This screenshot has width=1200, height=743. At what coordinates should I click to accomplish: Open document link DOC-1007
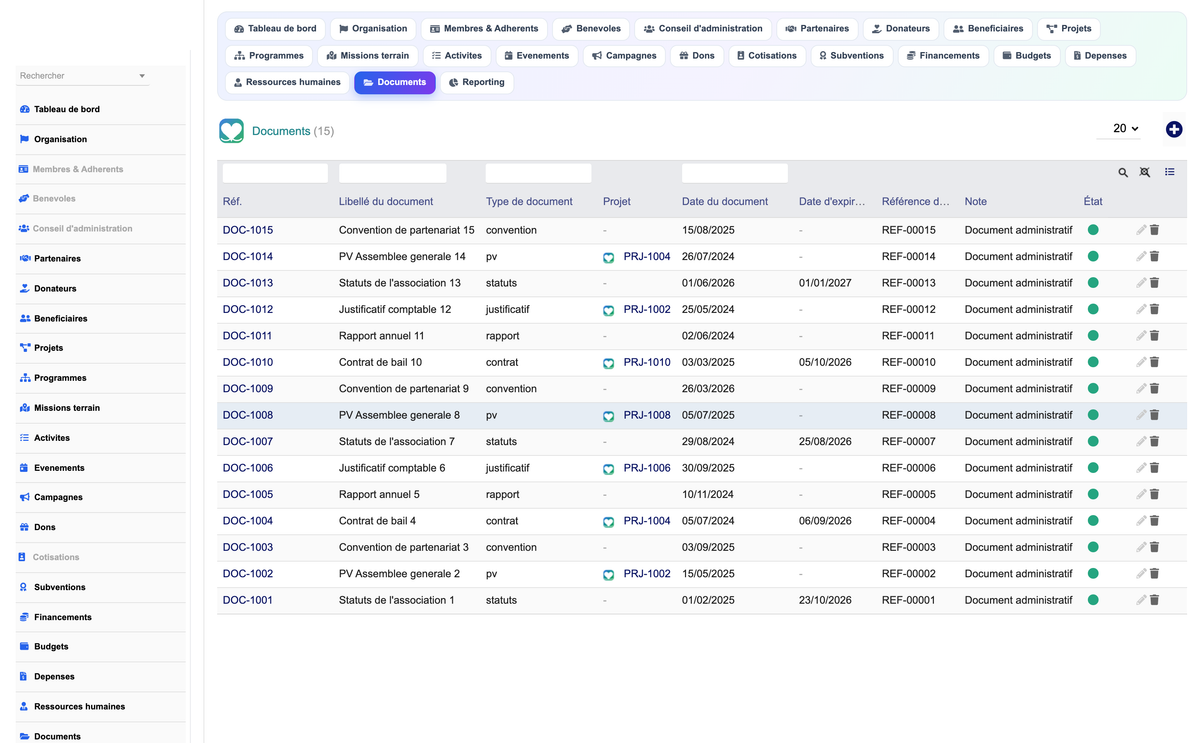[x=248, y=442]
